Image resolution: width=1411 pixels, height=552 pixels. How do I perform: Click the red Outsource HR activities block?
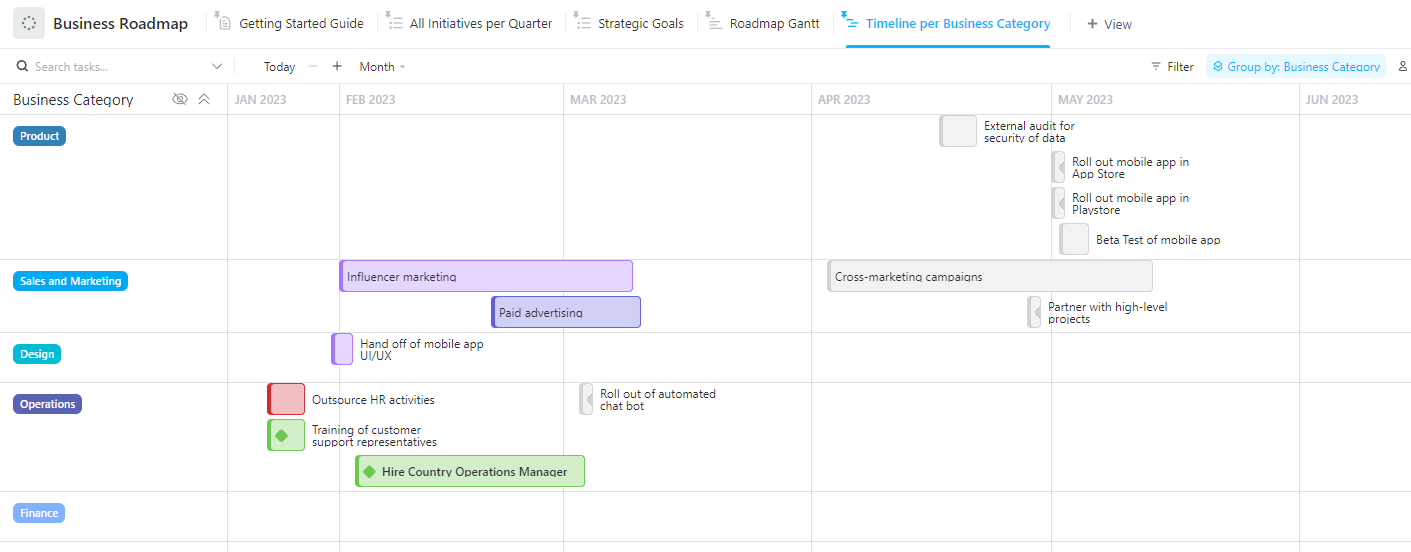click(x=287, y=399)
